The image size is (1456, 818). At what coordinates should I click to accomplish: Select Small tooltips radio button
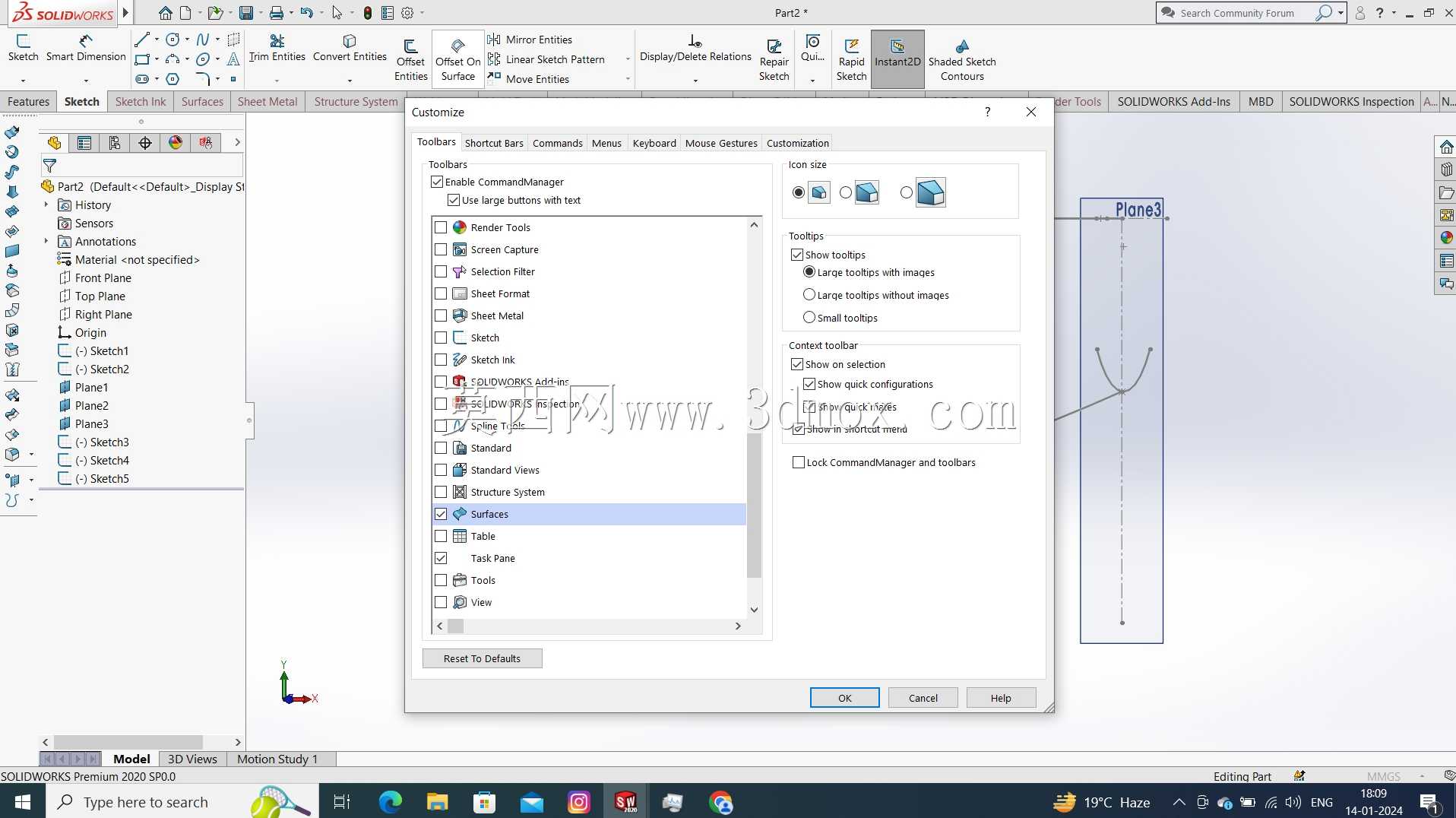coord(809,317)
